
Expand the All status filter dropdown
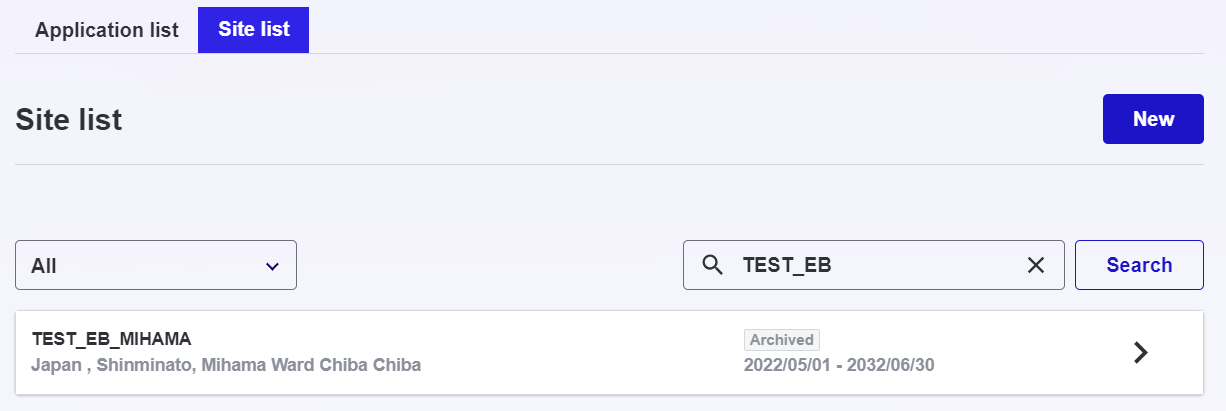[156, 265]
